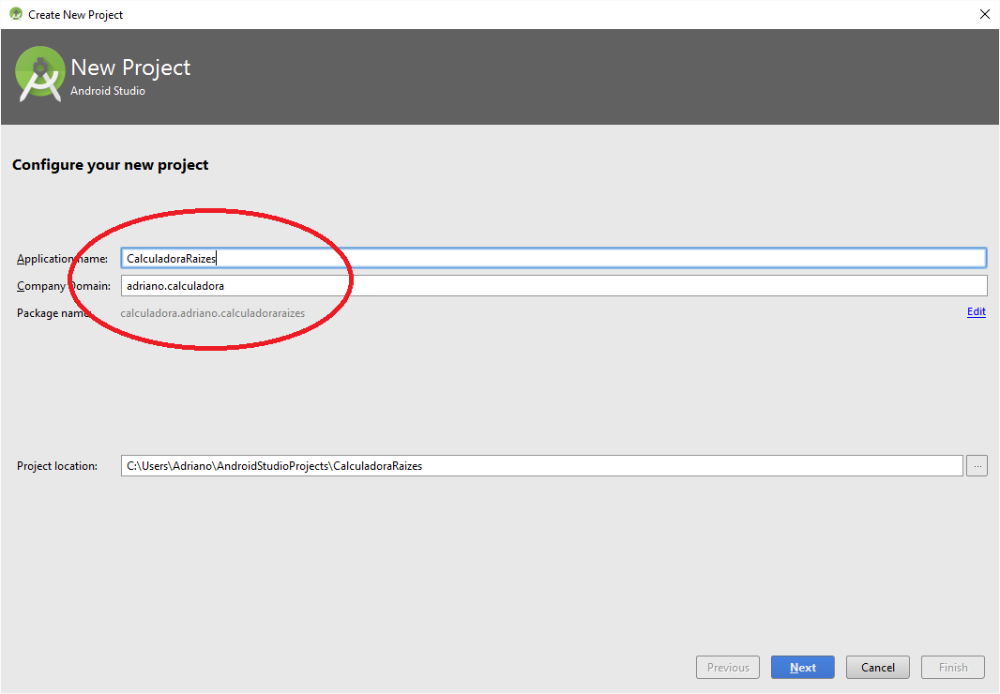The image size is (1000, 694).
Task: Select the package name text calculadora.adriano.calculadoraraizes
Action: [x=212, y=313]
